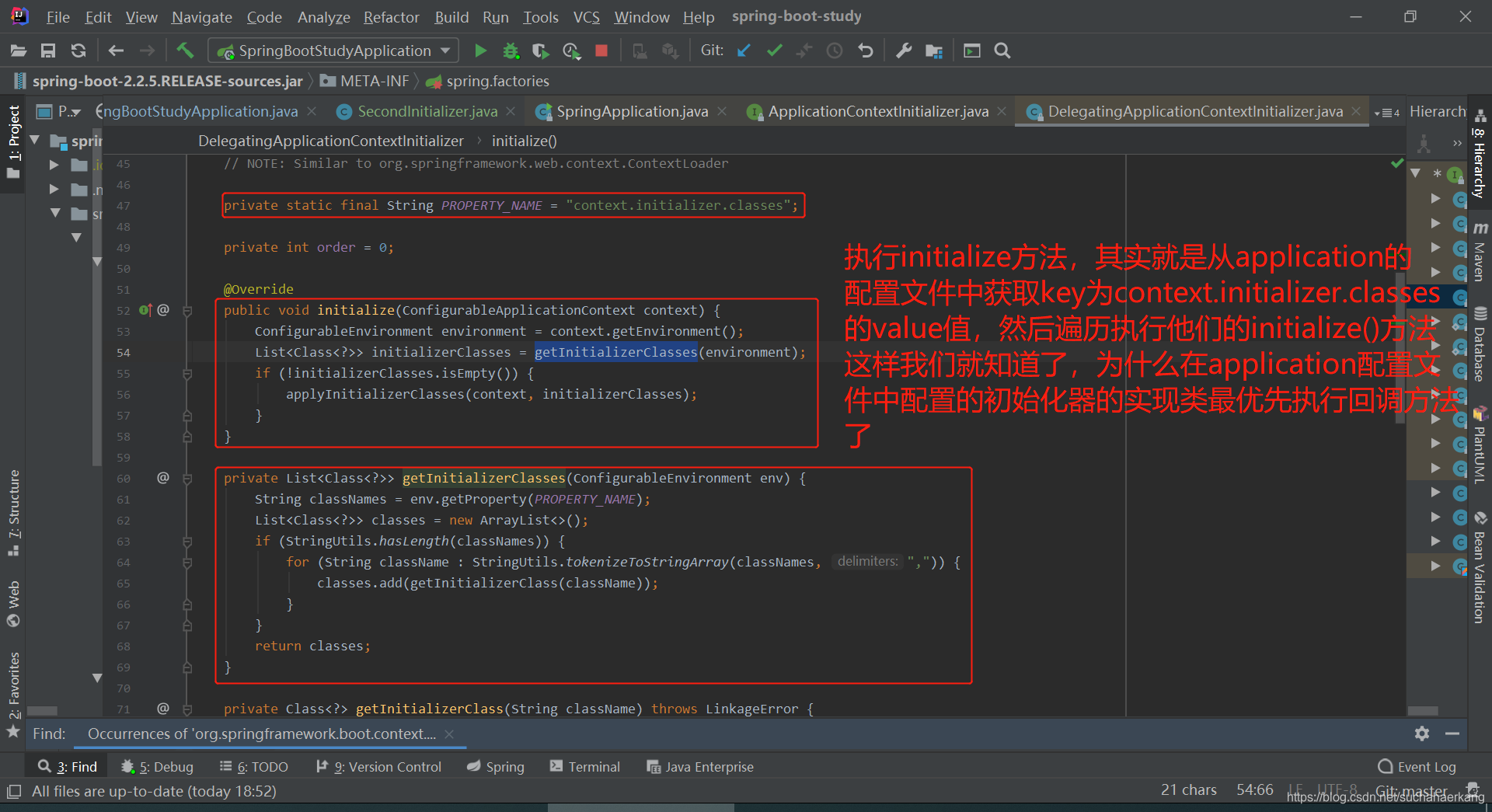Open Project Structure icon in toolbar

934,51
